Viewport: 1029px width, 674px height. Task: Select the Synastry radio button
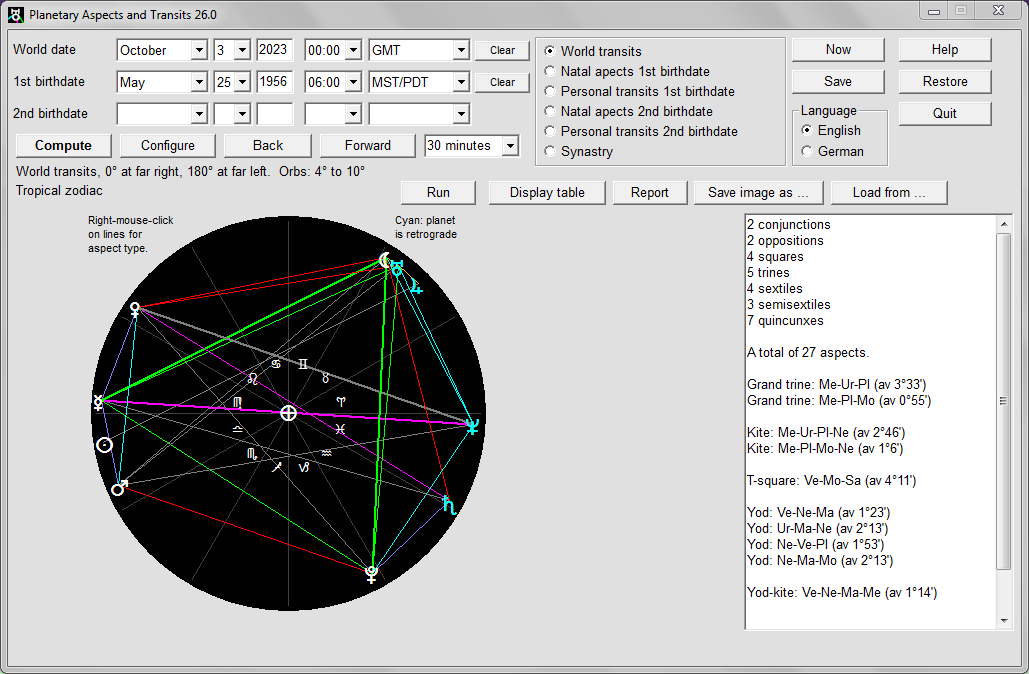click(549, 148)
